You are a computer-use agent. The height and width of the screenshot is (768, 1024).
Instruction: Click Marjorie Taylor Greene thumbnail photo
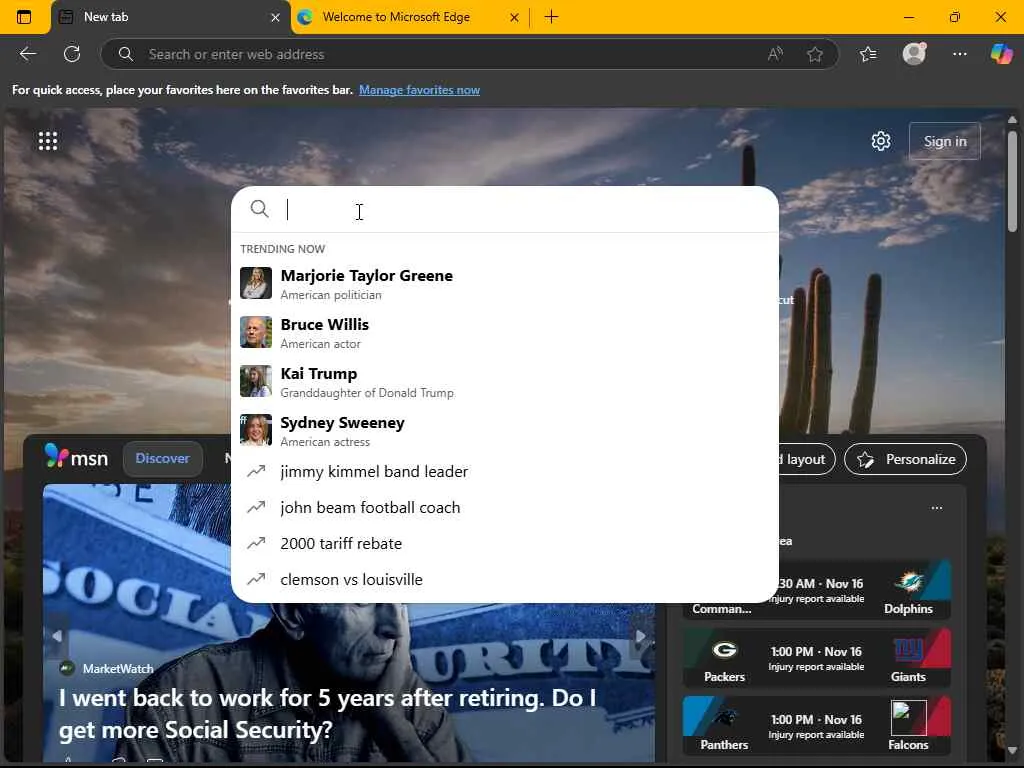(x=256, y=283)
